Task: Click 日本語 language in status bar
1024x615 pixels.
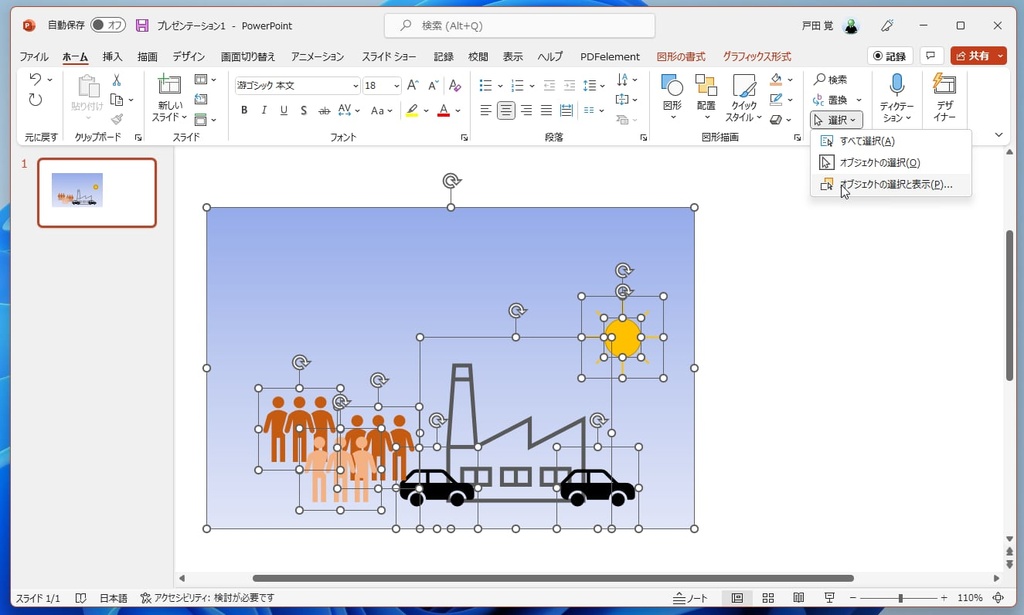Action: (x=114, y=597)
